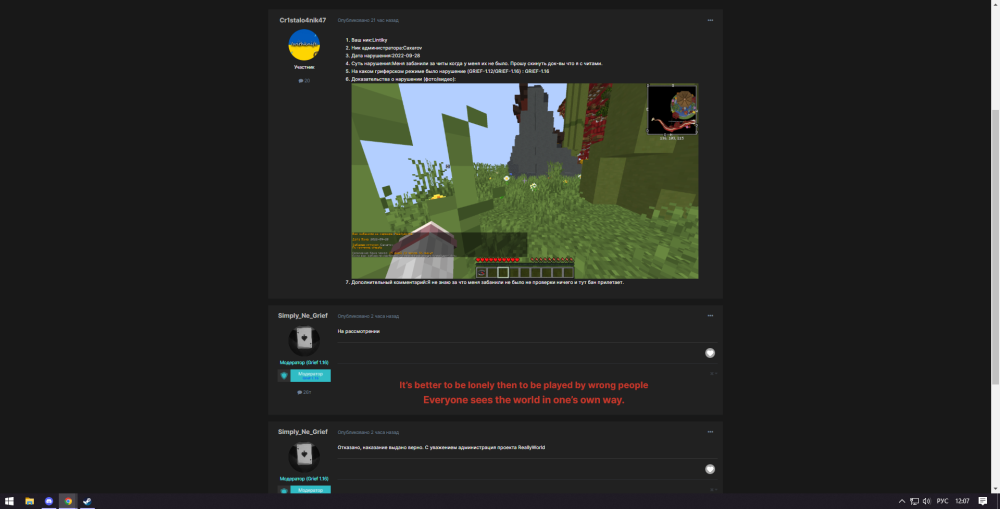
Task: Open the Windows Start menu
Action: click(x=9, y=501)
